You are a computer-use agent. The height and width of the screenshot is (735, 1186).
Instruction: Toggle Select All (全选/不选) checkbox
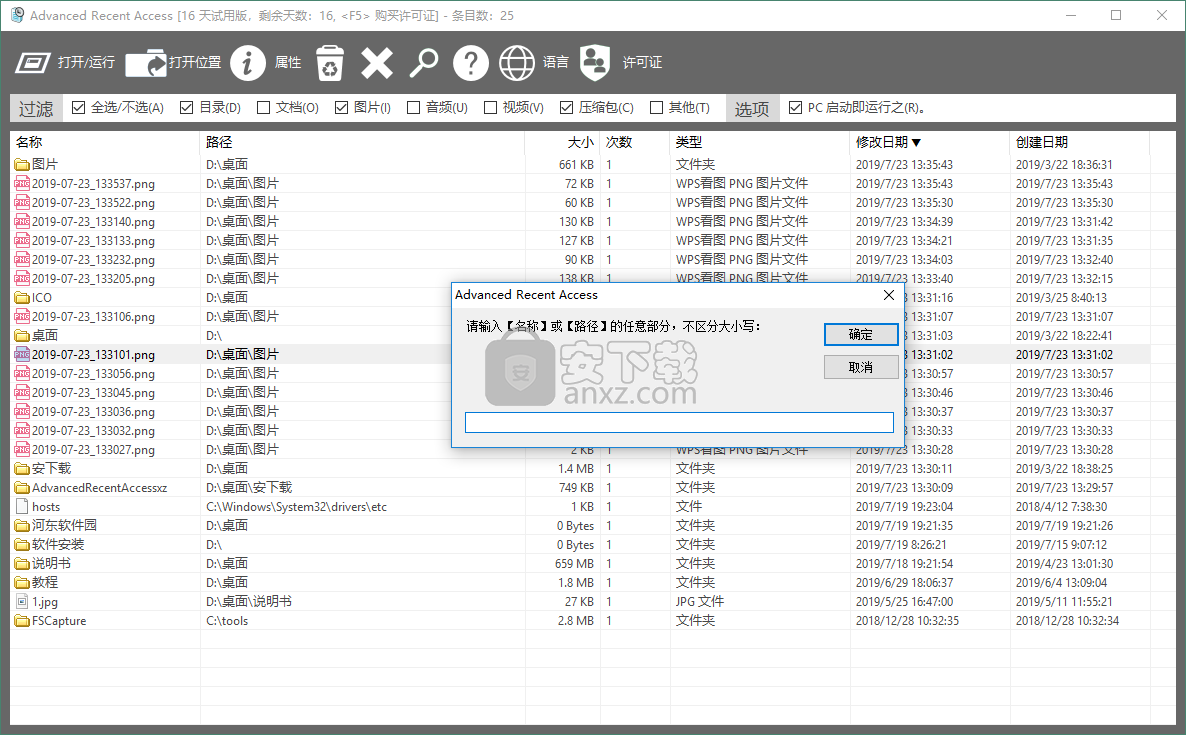coord(78,107)
